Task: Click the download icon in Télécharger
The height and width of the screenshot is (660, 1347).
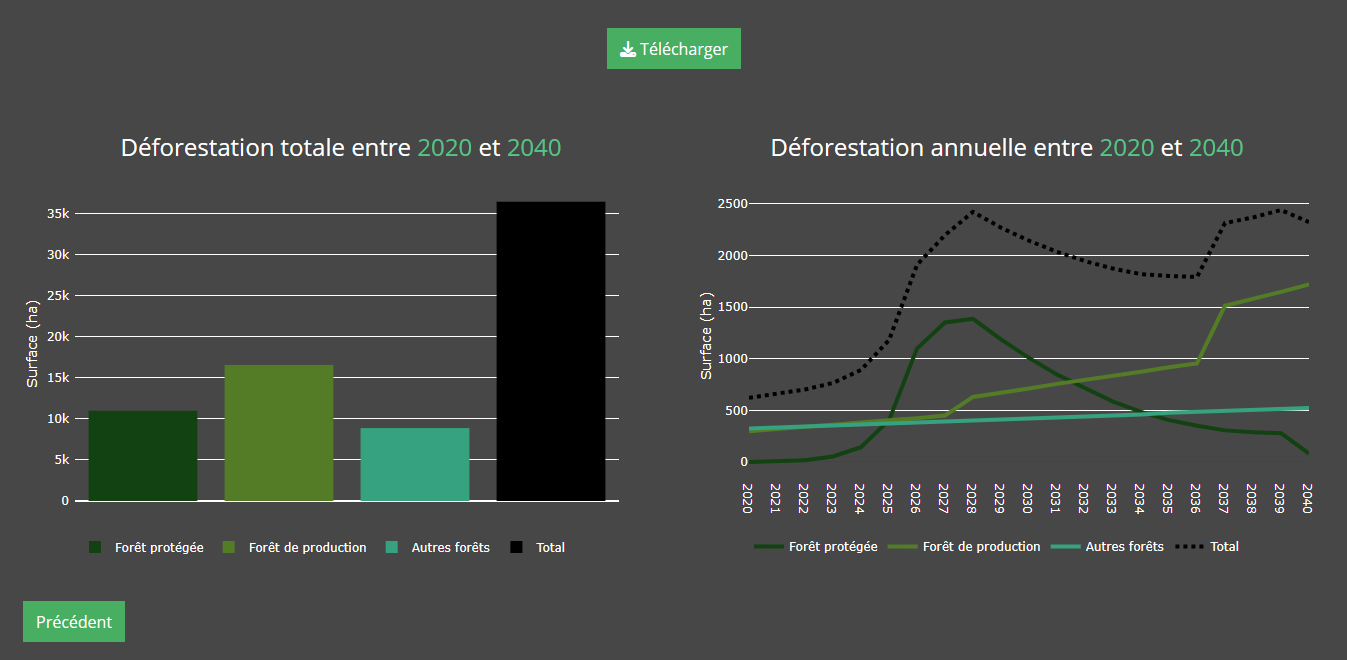Action: coord(628,50)
